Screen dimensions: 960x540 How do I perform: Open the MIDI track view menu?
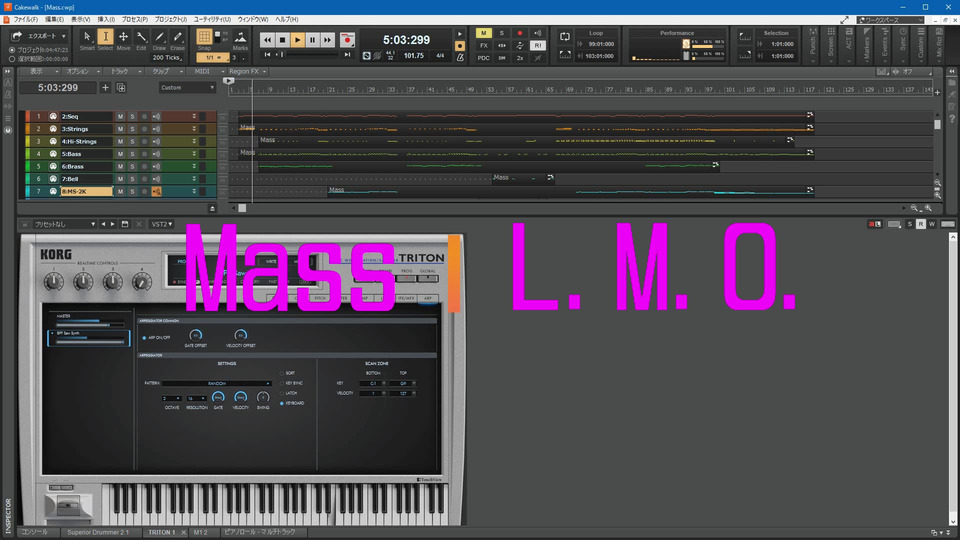(x=204, y=72)
